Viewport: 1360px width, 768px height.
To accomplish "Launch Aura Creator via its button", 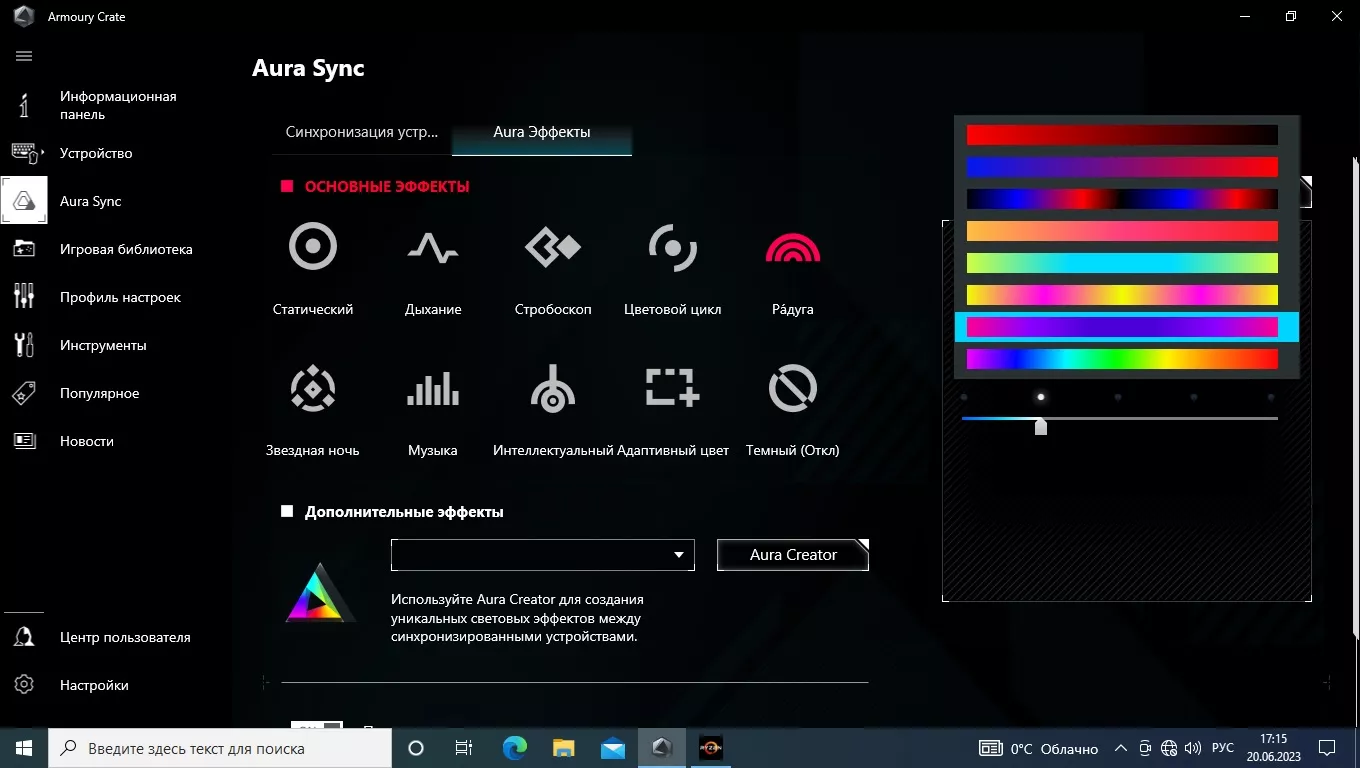I will coord(793,555).
